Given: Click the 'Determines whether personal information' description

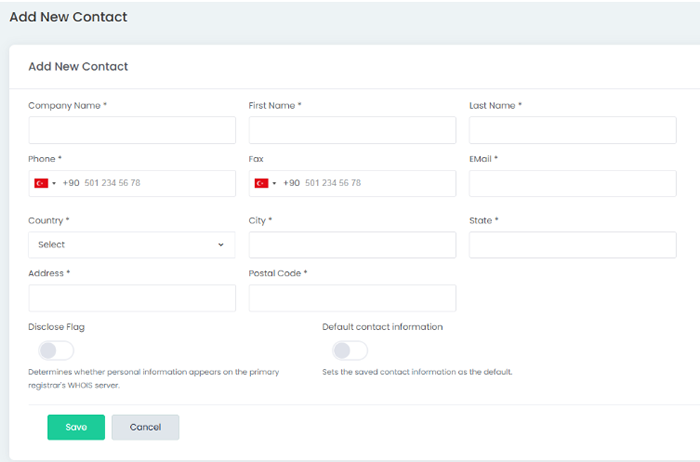Looking at the screenshot, I should coord(154,379).
